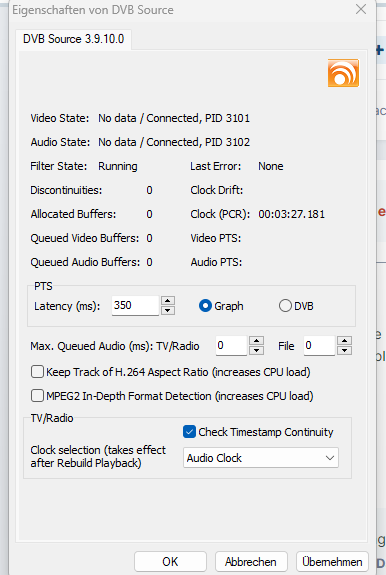
Task: Select the Graph PTS radio button
Action: (x=205, y=306)
